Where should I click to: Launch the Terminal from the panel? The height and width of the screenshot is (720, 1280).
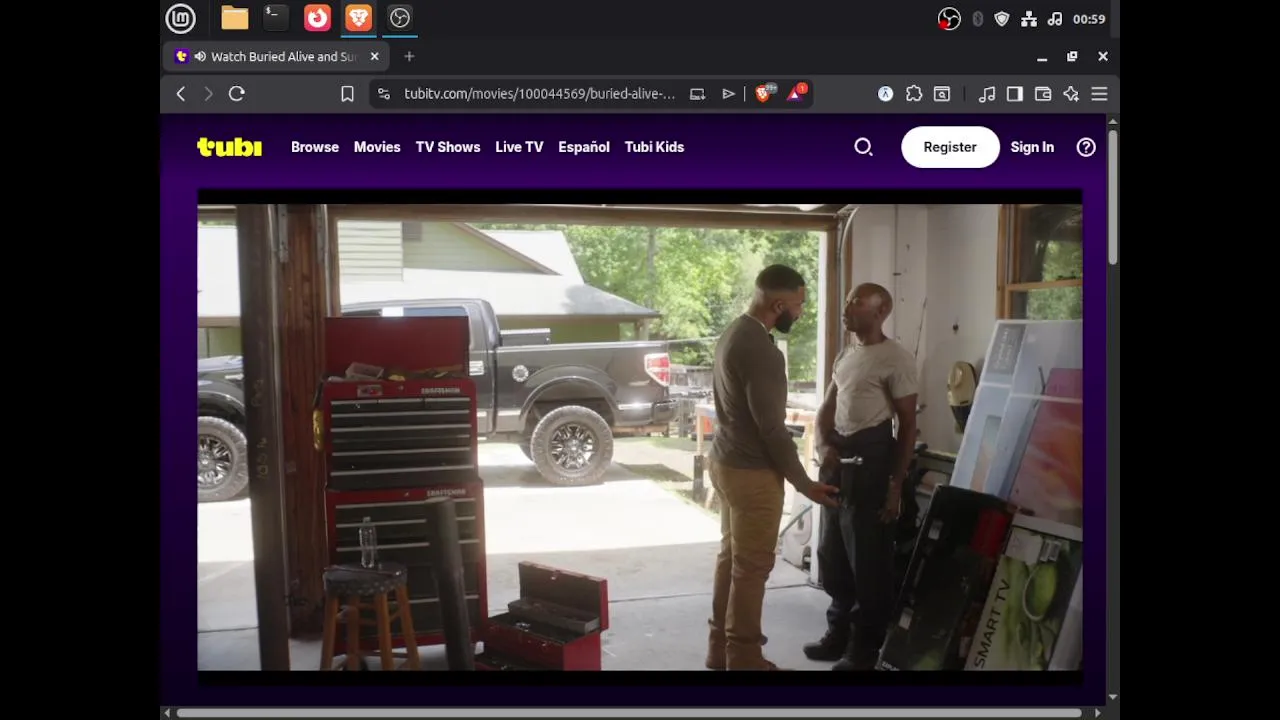coord(275,17)
